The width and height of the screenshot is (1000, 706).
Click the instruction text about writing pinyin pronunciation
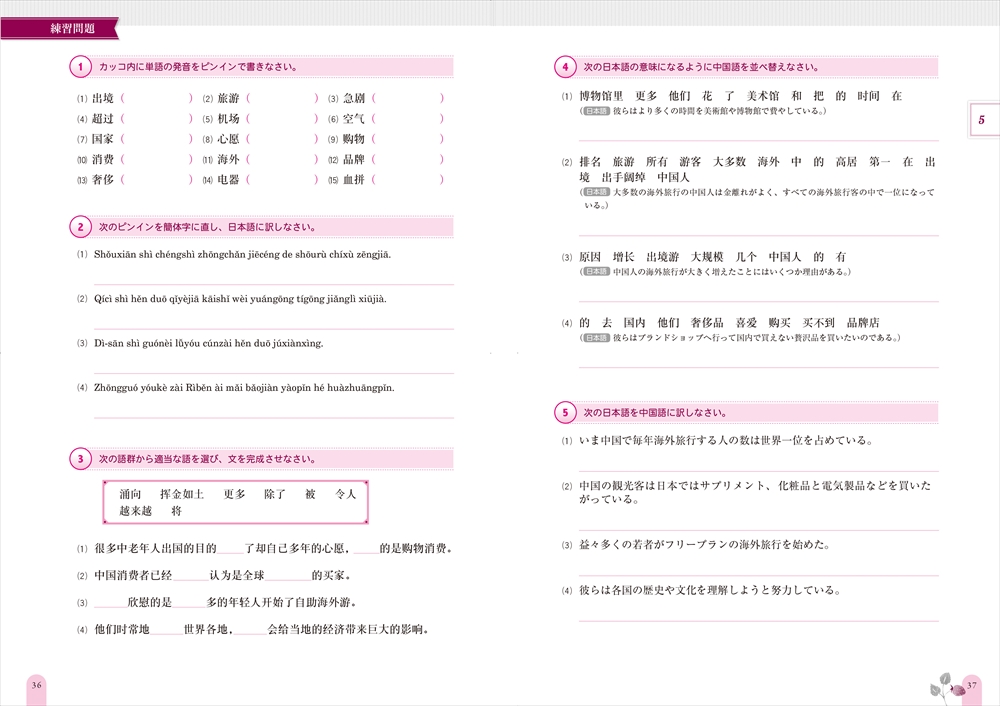[x=200, y=66]
